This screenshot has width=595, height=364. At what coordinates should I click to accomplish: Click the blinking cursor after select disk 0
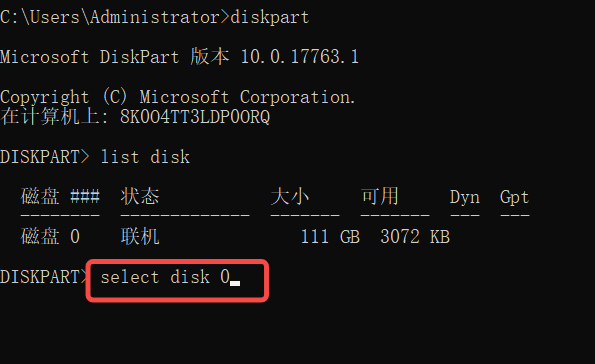(235, 283)
